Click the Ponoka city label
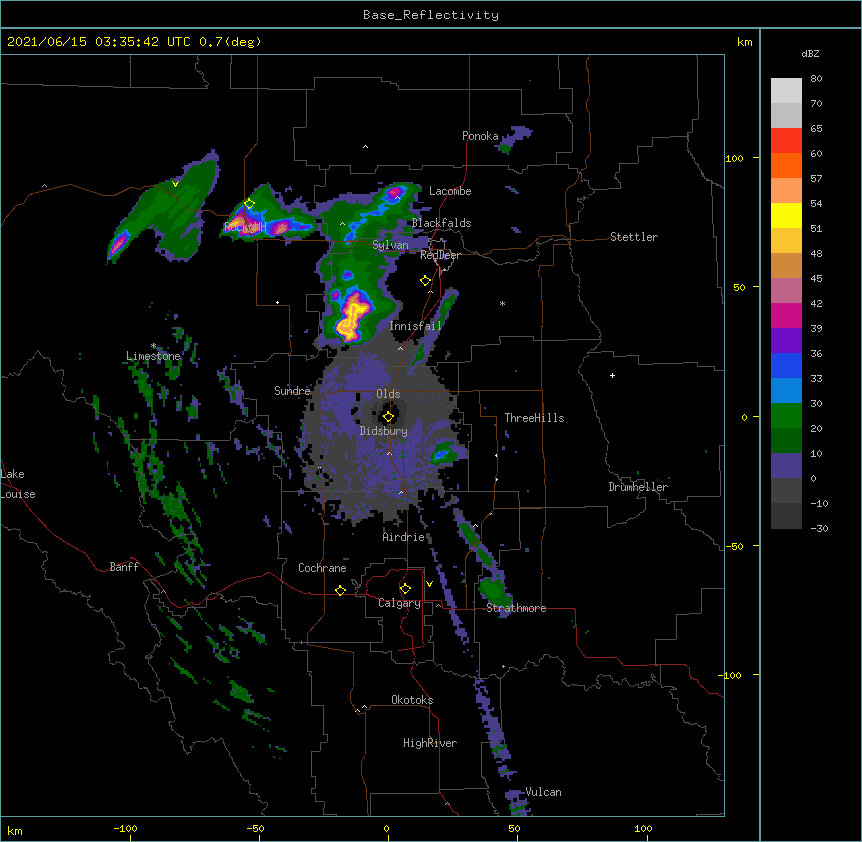Screen dimensions: 862x842 coord(480,136)
